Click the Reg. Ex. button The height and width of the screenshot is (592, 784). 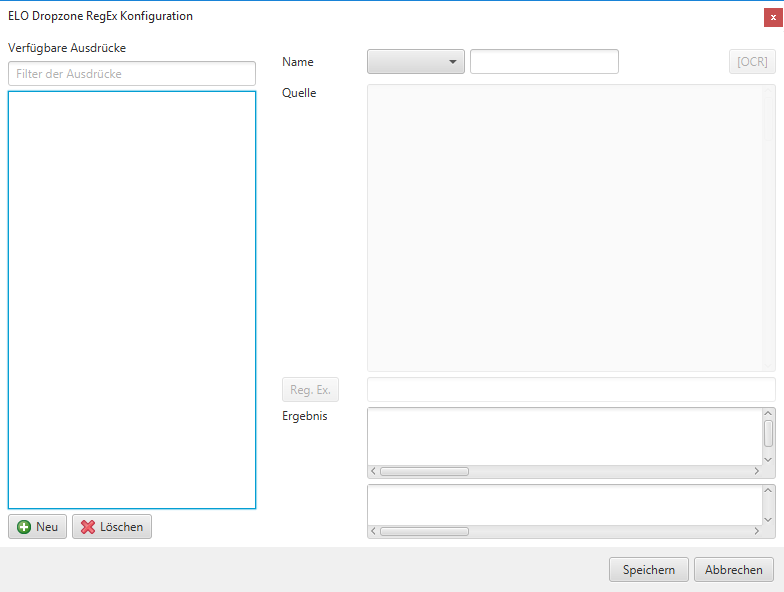pos(310,390)
